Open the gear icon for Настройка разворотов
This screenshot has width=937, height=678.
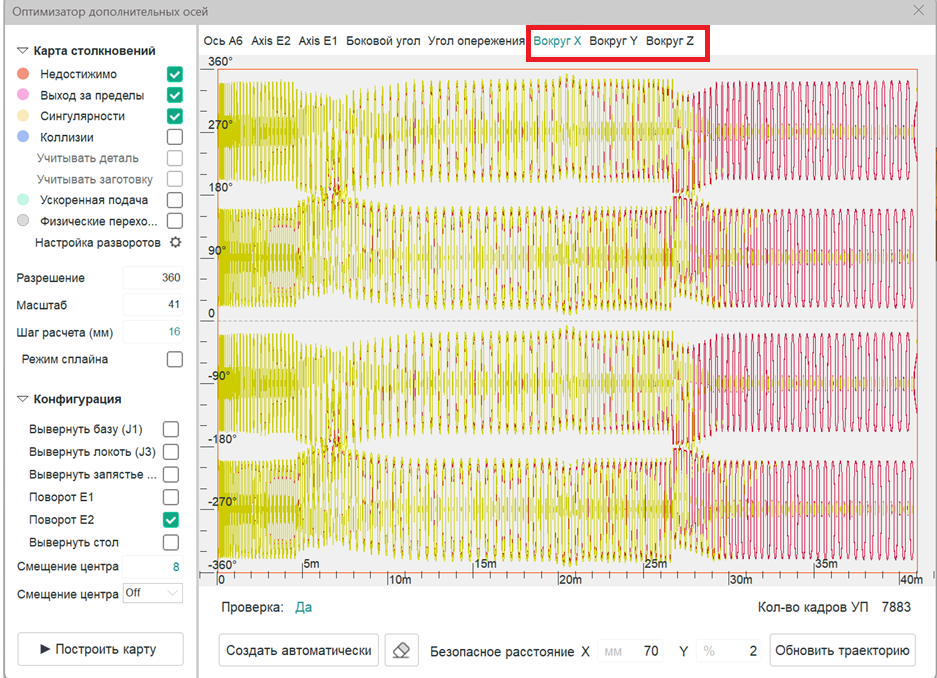pos(175,243)
